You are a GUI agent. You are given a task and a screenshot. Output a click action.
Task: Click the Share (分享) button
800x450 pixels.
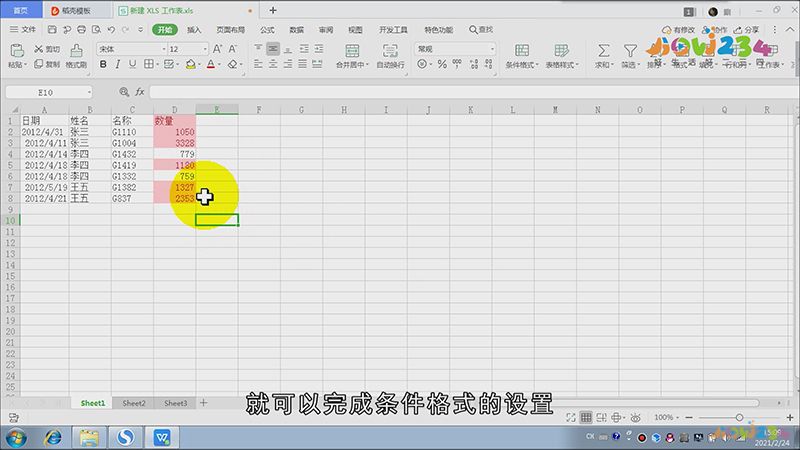(746, 30)
